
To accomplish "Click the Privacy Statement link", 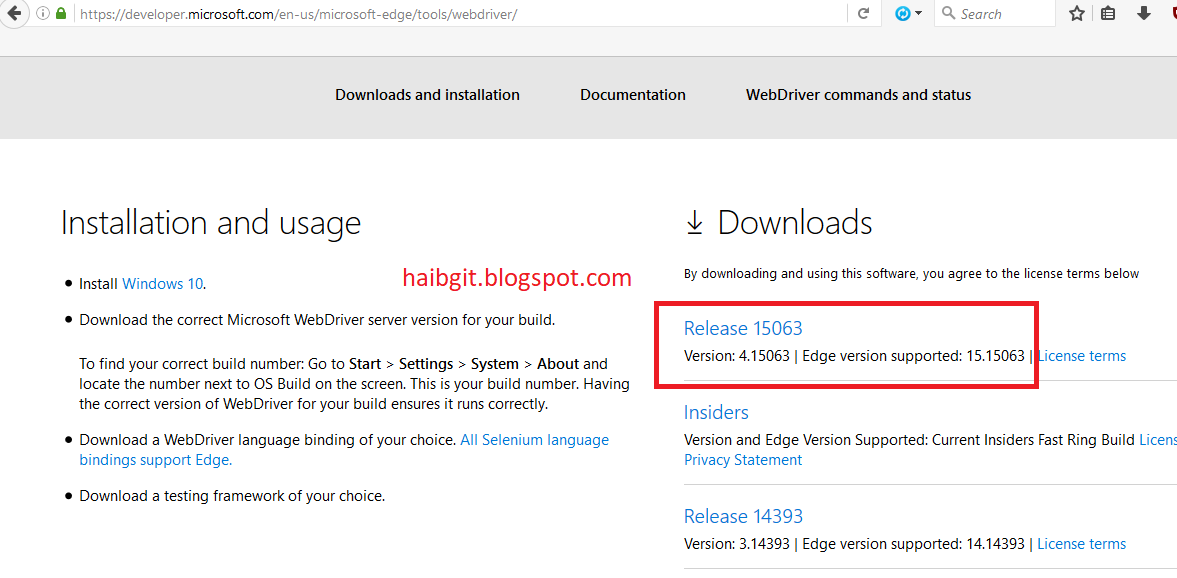I will point(742,459).
